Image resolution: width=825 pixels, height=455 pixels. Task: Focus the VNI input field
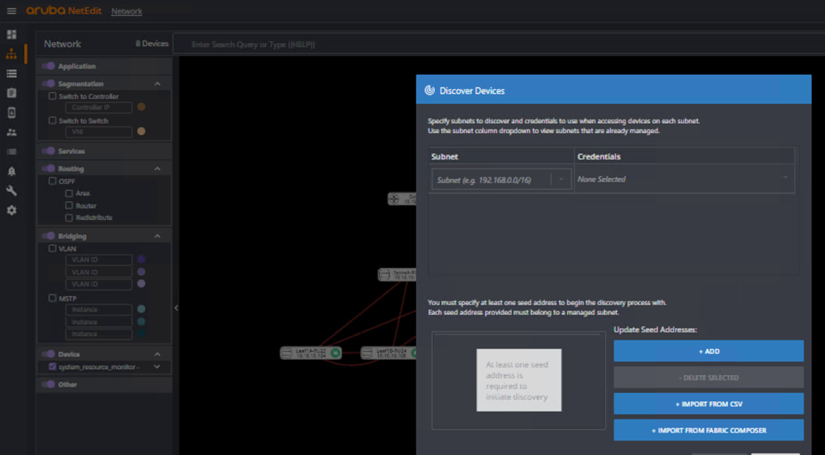pyautogui.click(x=99, y=132)
